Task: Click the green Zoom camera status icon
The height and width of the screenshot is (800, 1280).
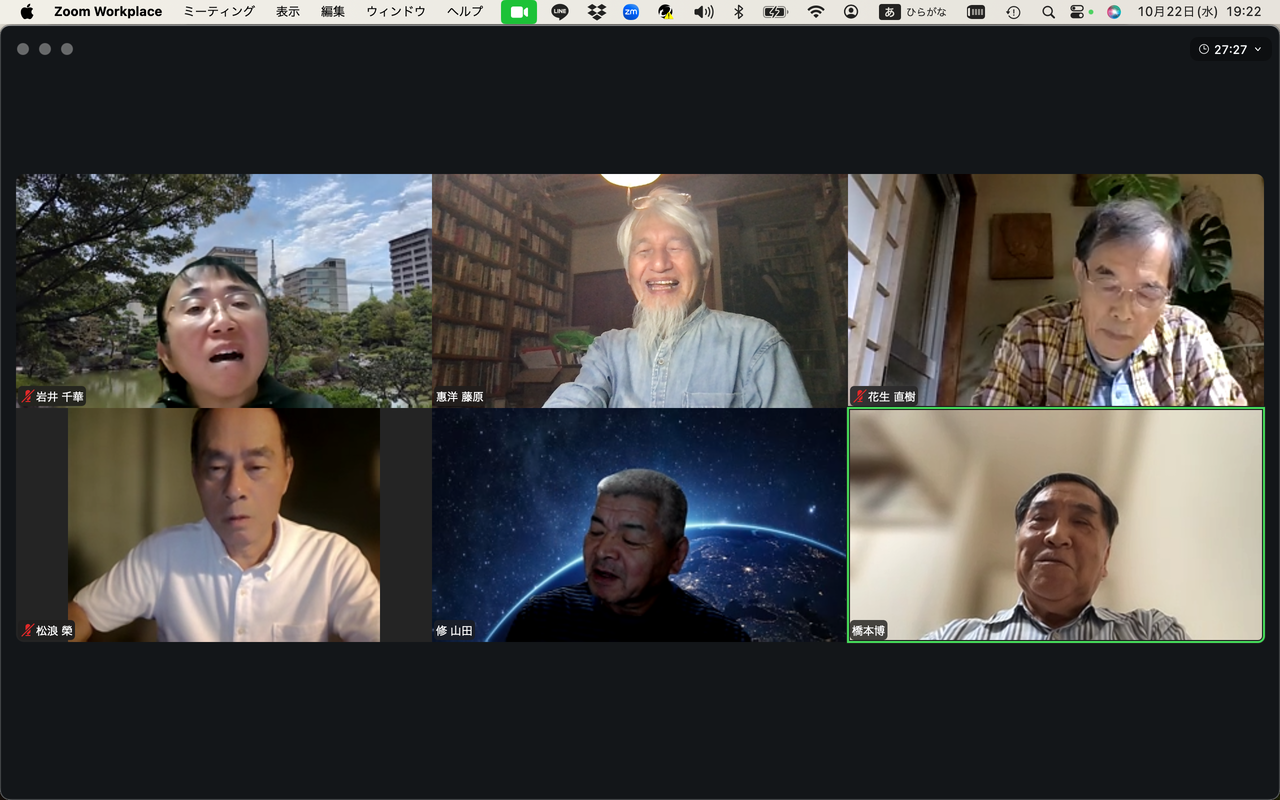Action: pos(519,12)
